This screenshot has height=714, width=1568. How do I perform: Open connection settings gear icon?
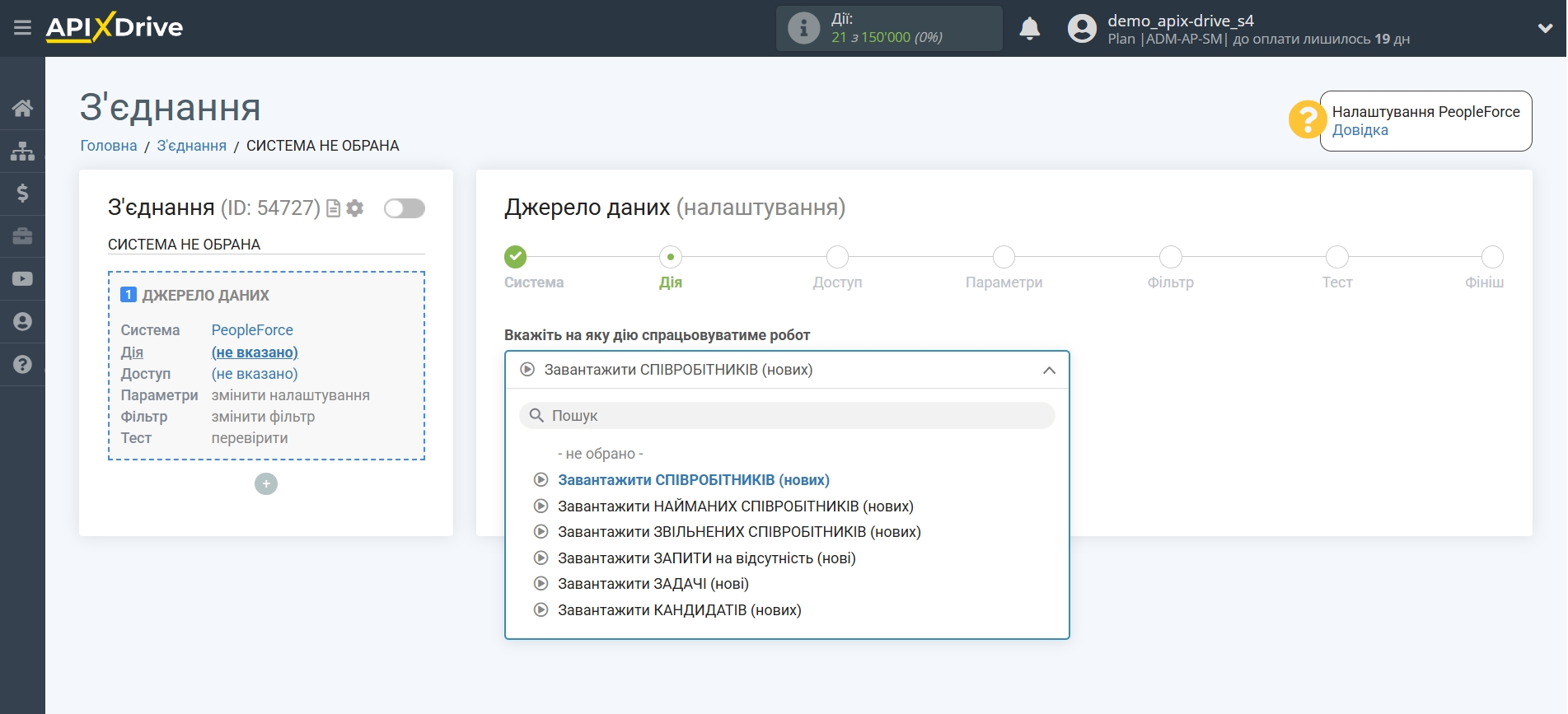(355, 208)
